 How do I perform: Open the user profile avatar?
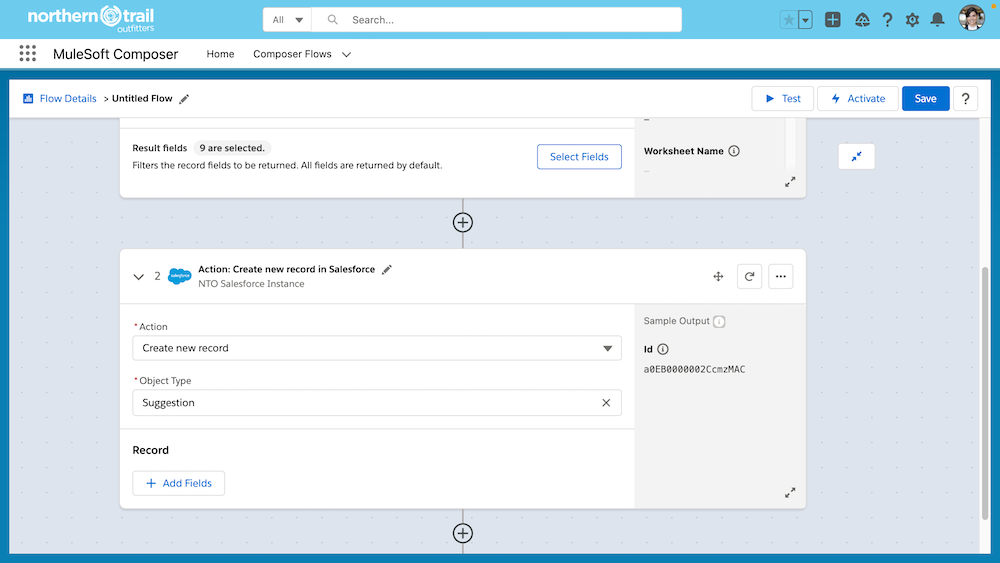click(x=971, y=18)
